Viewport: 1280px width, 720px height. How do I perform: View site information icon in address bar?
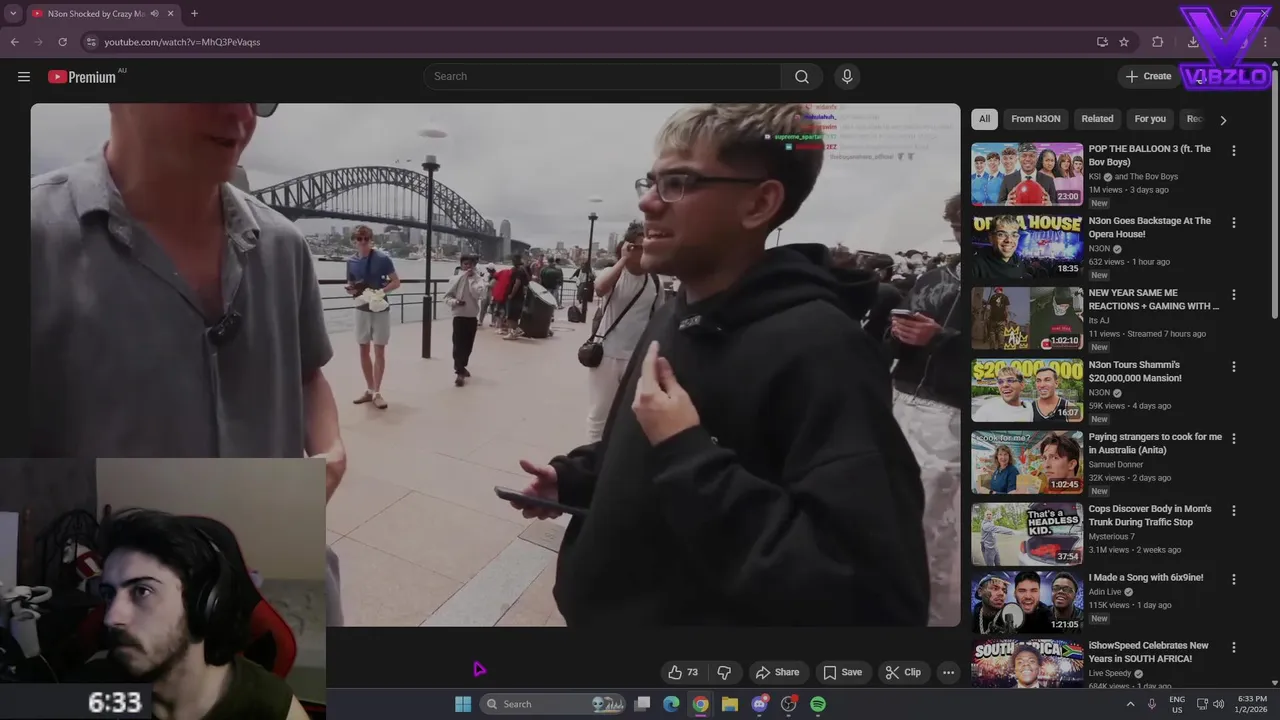tap(91, 42)
